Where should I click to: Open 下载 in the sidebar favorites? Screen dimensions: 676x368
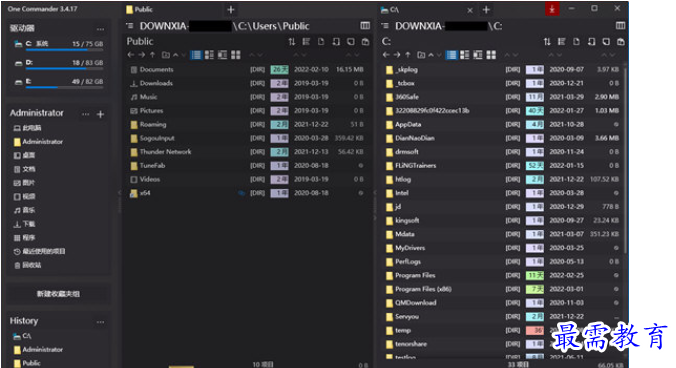[x=25, y=224]
